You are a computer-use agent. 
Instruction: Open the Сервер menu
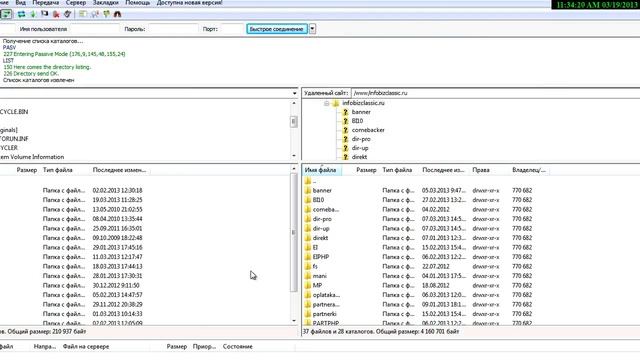[x=76, y=2]
